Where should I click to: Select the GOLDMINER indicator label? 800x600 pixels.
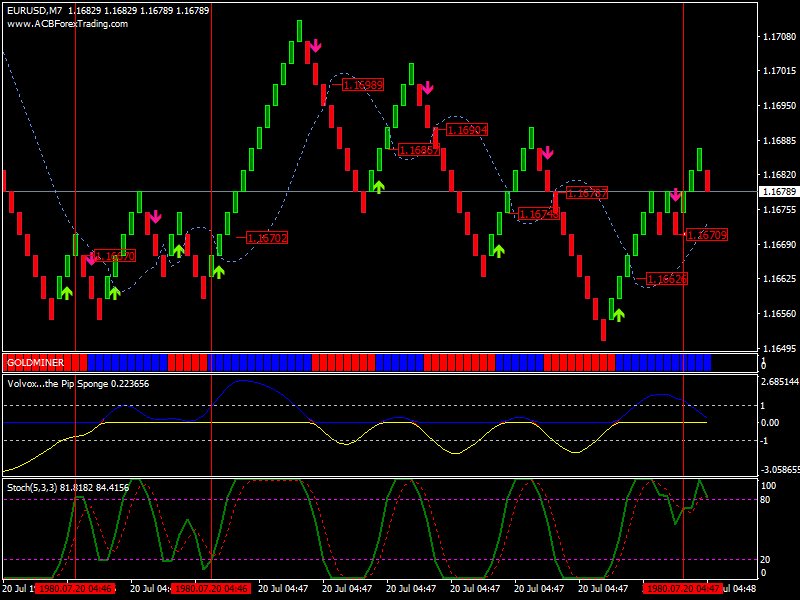[x=35, y=361]
